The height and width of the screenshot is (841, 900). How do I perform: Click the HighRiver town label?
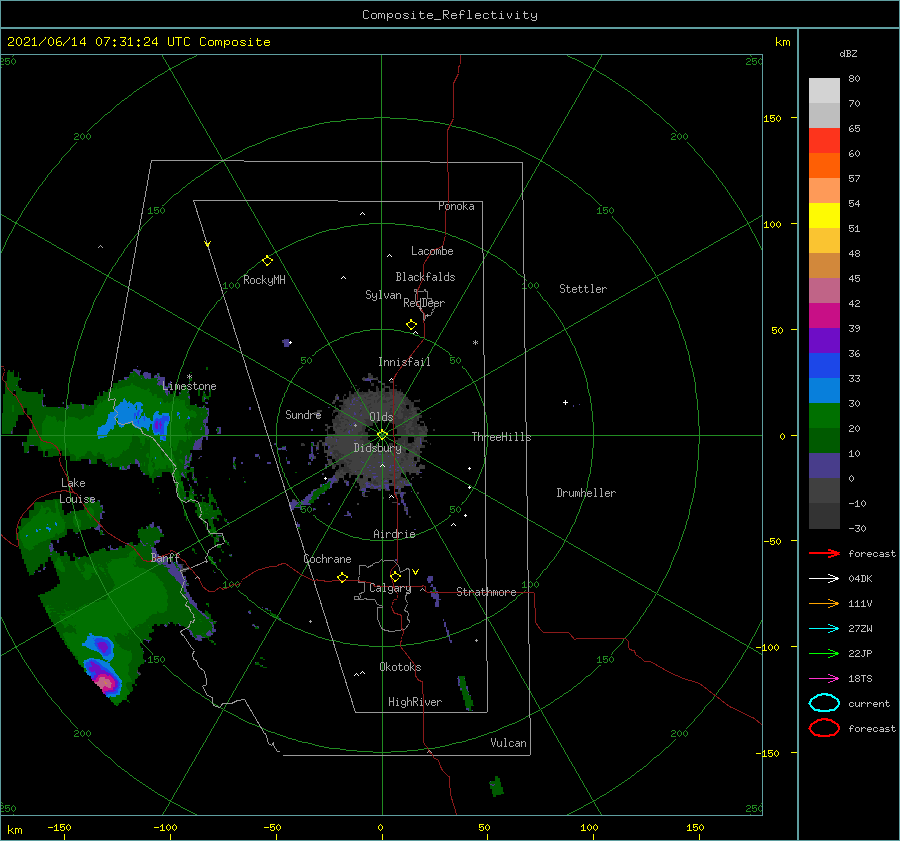coord(415,702)
